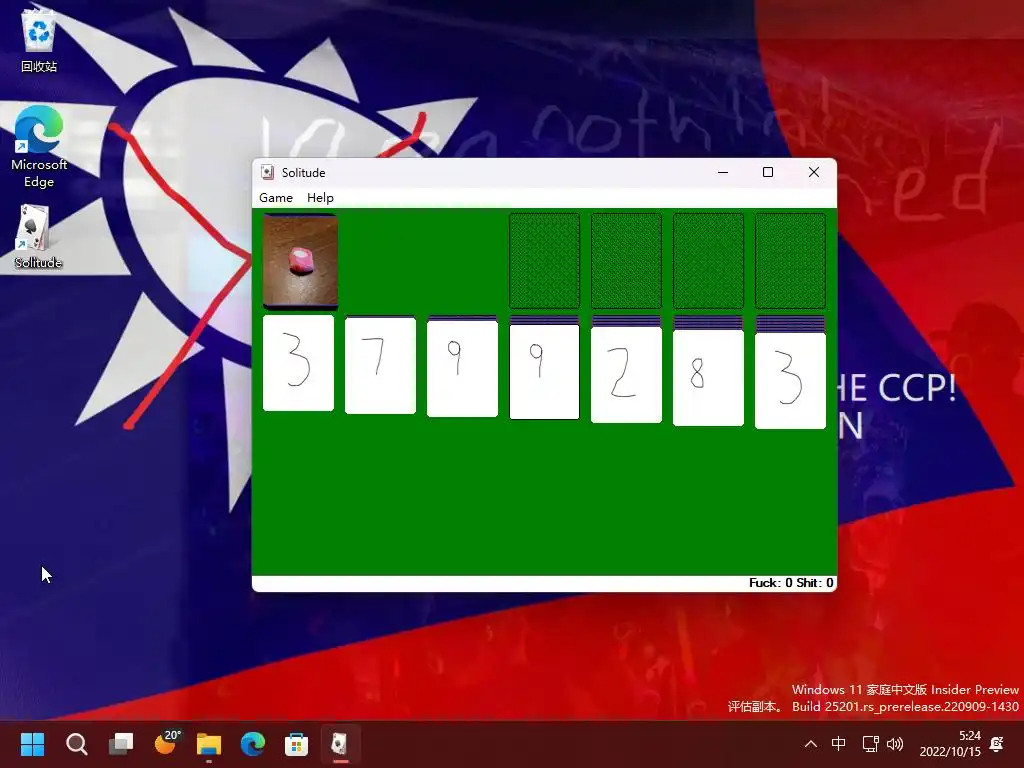Click the Solitude taskbar icon
1024x768 pixels.
[340, 744]
